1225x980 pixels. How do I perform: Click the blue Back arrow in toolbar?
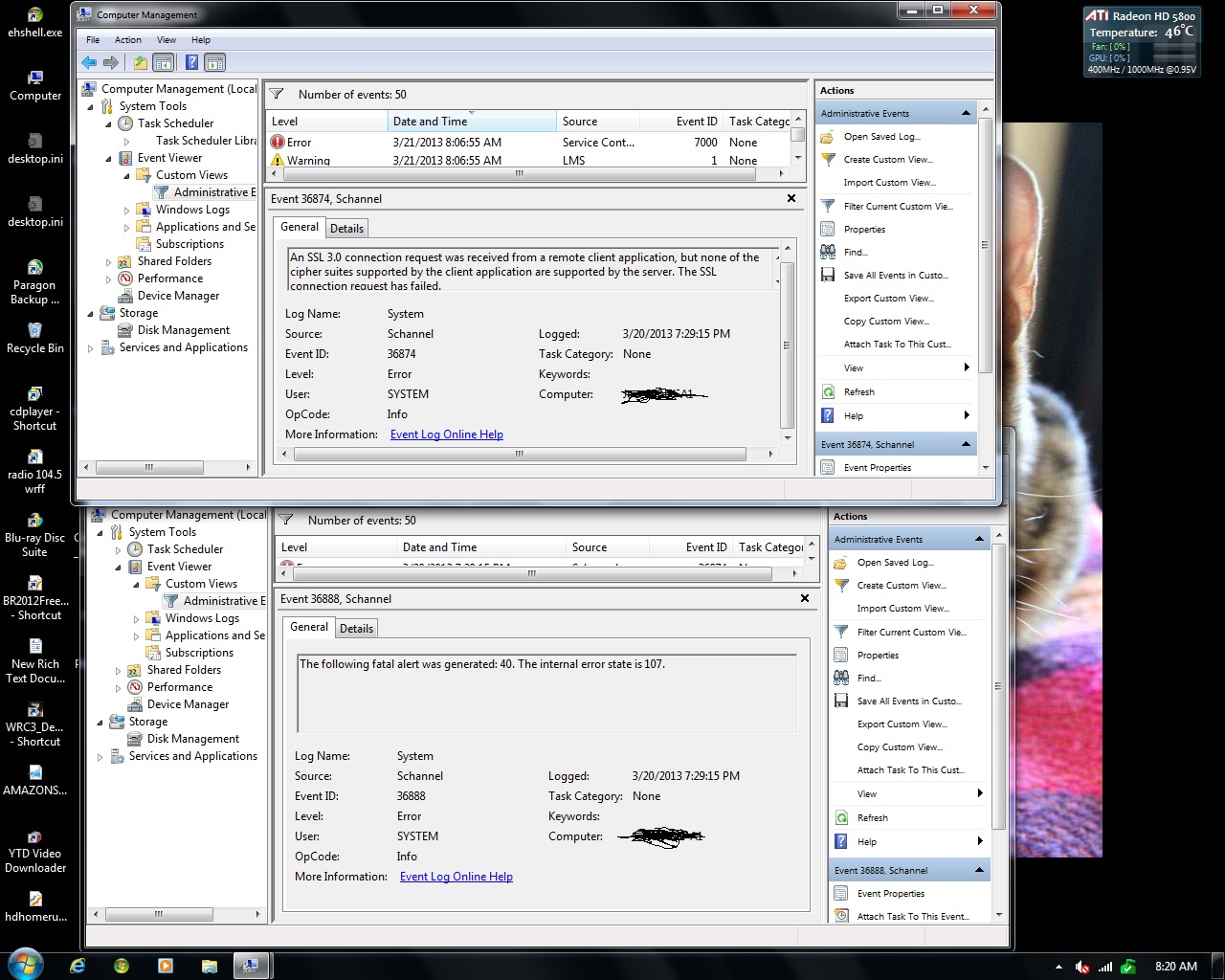(89, 63)
